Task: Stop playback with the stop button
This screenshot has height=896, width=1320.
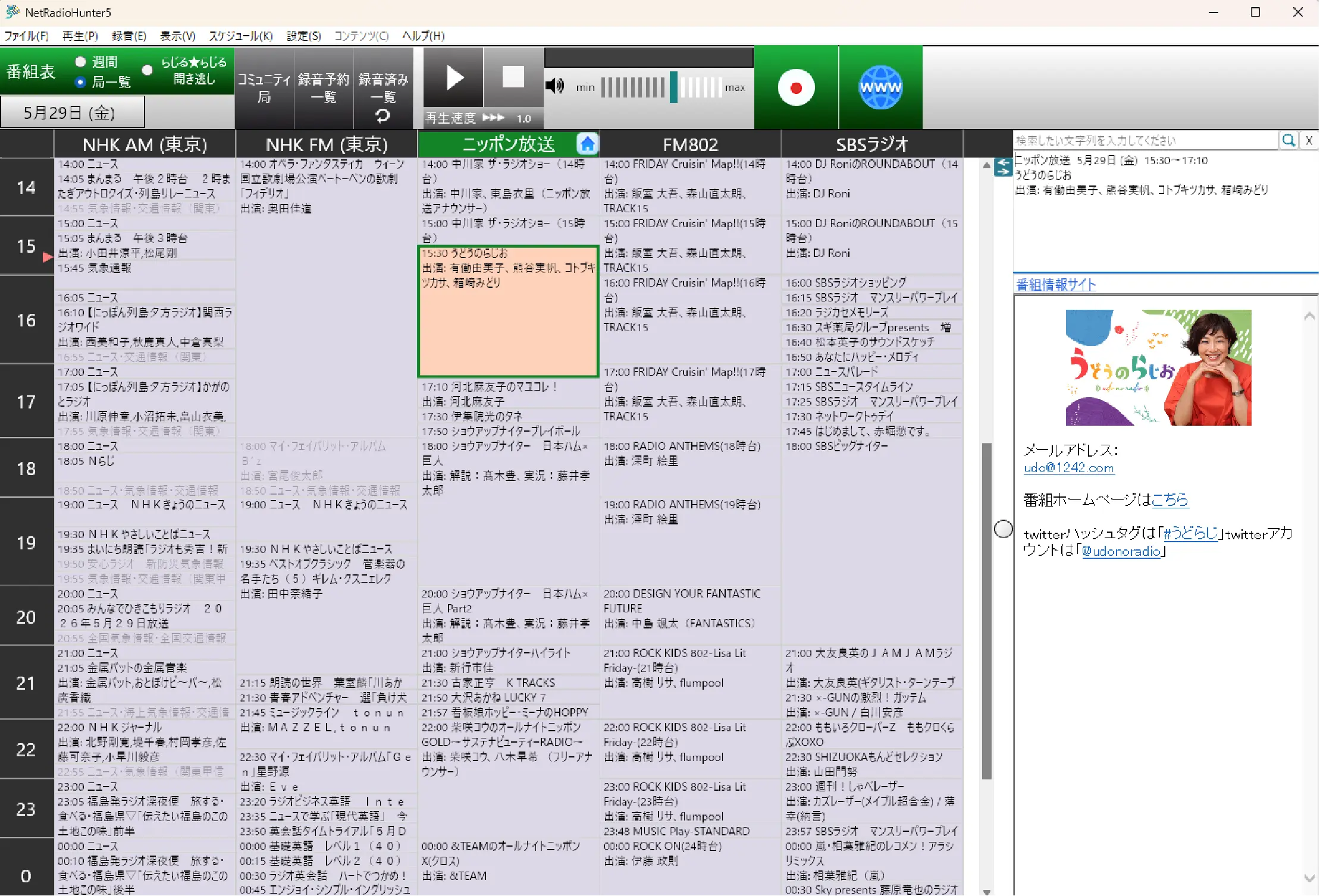Action: [513, 77]
